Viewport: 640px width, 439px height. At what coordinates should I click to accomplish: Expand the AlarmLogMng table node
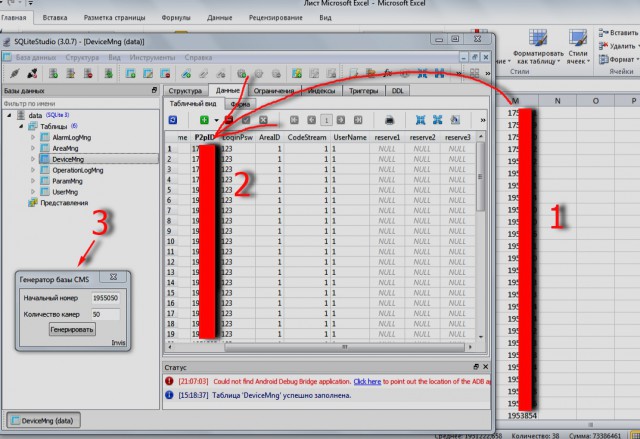click(x=33, y=137)
